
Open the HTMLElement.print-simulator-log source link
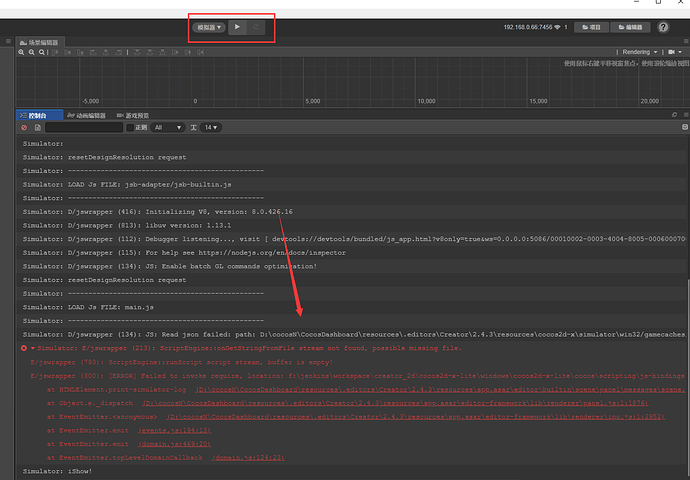point(440,389)
